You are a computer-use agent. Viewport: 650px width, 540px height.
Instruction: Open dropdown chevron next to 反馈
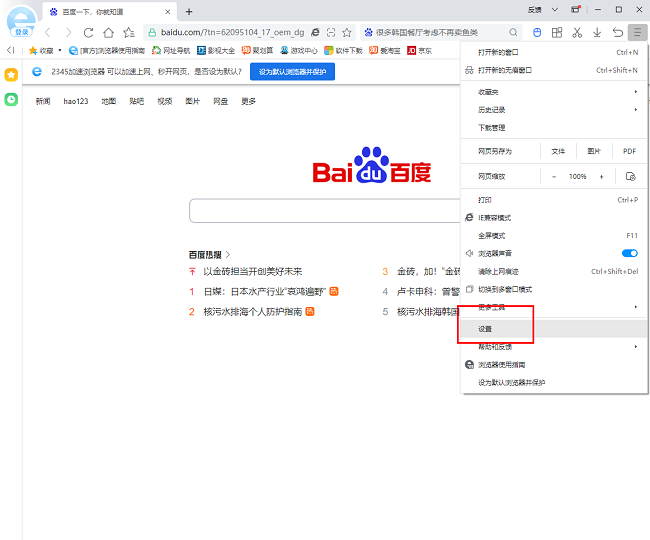click(x=555, y=10)
